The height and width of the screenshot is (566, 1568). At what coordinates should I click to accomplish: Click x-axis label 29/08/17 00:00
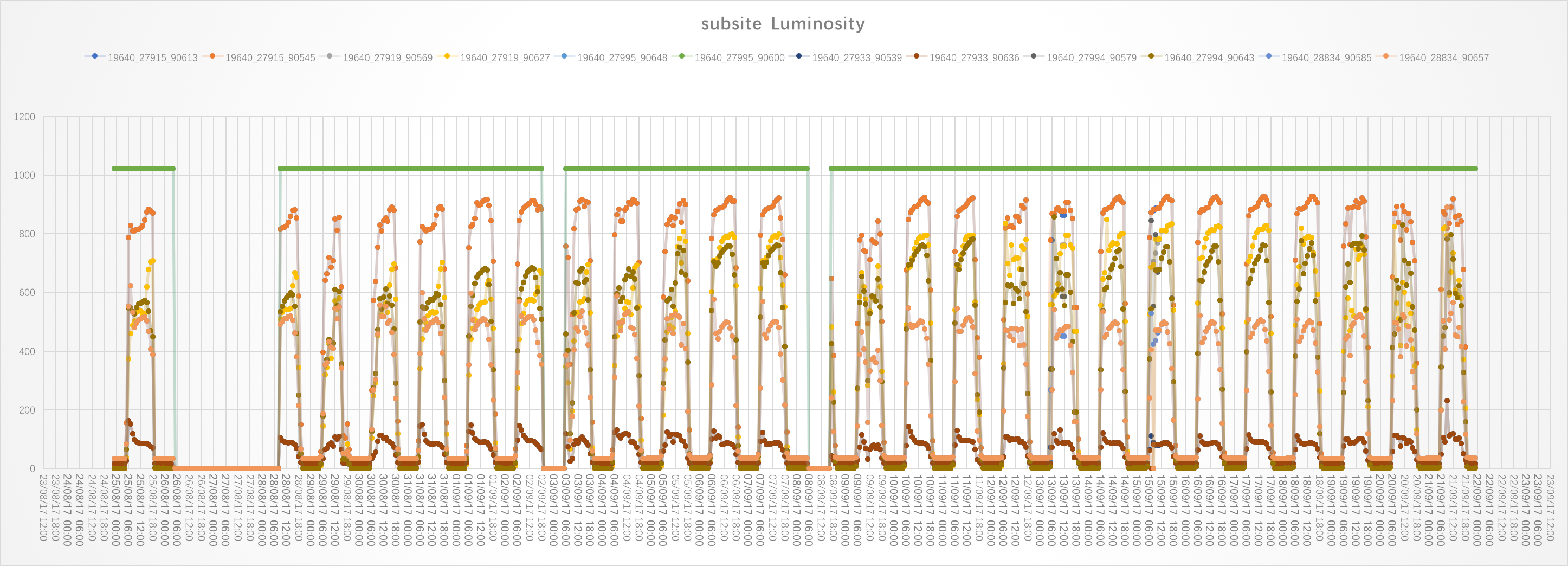pyautogui.click(x=311, y=510)
